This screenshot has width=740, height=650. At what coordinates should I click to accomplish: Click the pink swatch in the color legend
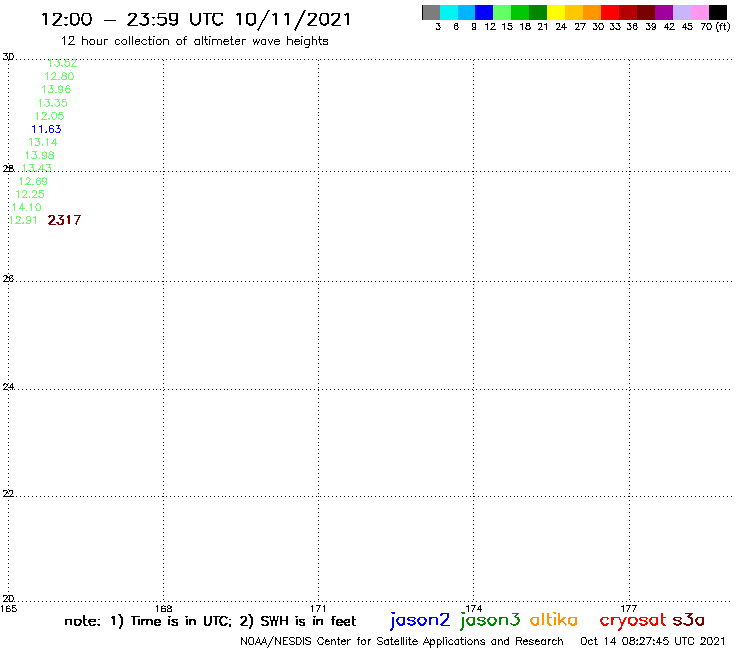[x=699, y=12]
